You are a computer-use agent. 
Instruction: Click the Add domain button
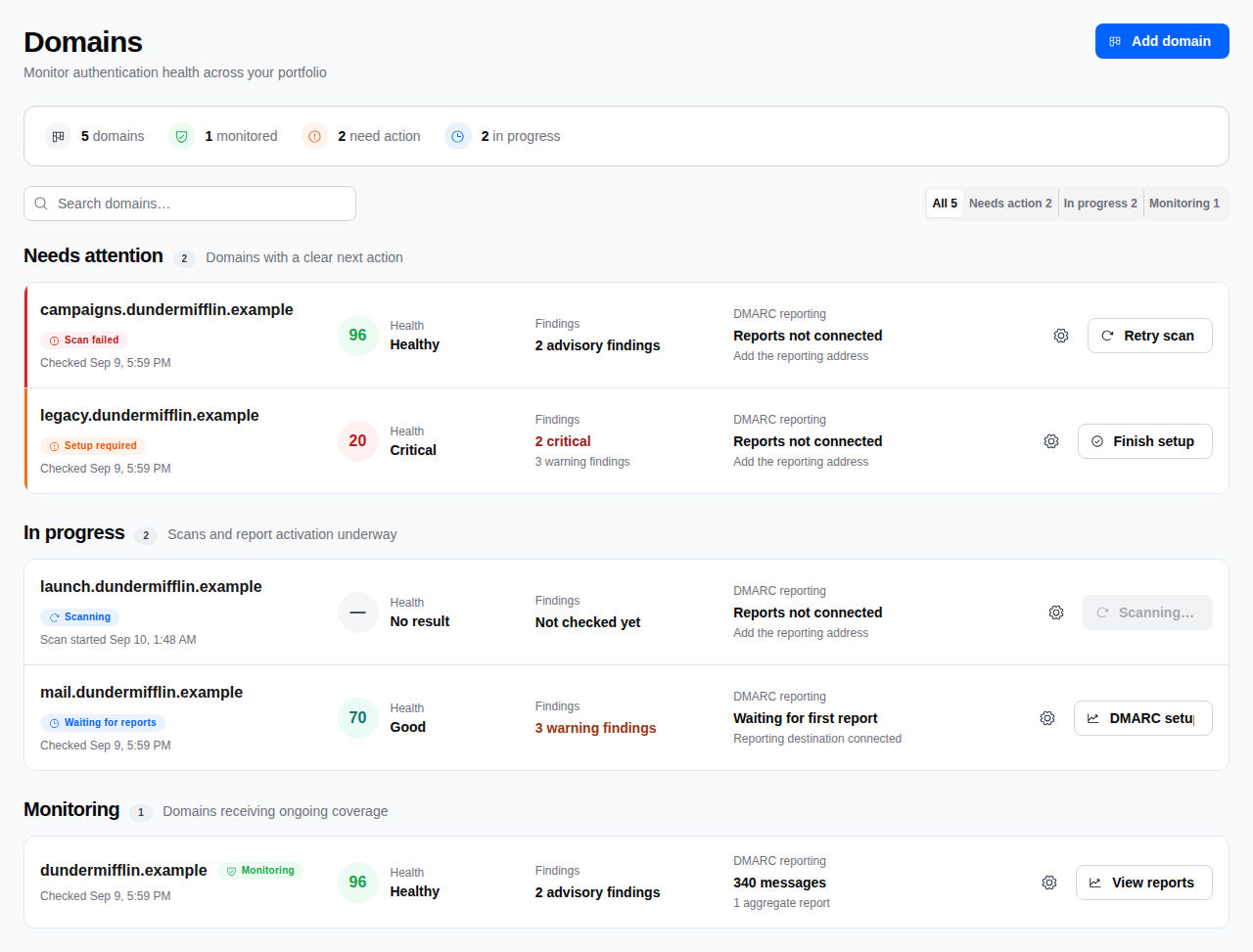click(x=1162, y=41)
